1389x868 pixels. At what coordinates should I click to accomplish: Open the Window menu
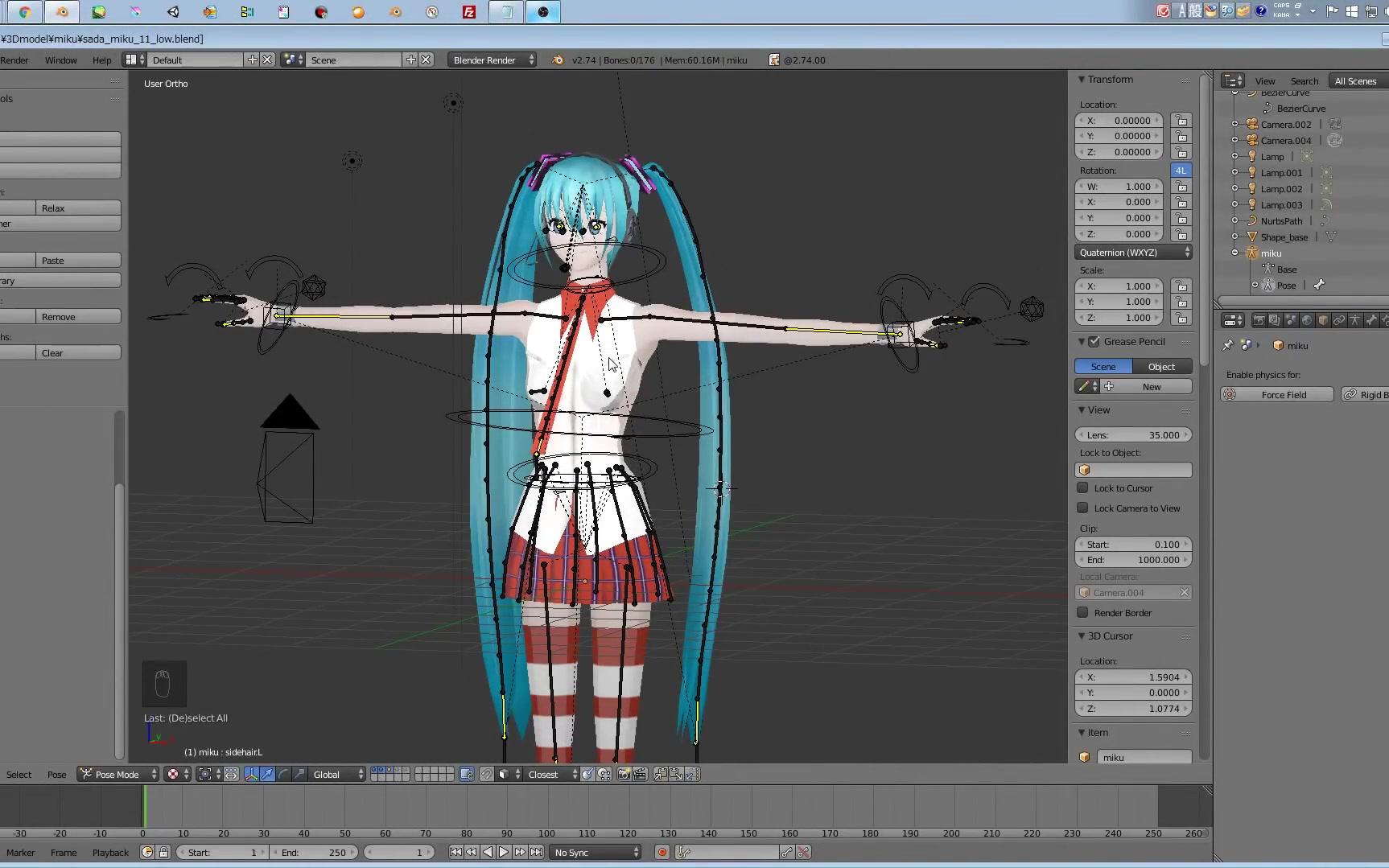click(61, 60)
